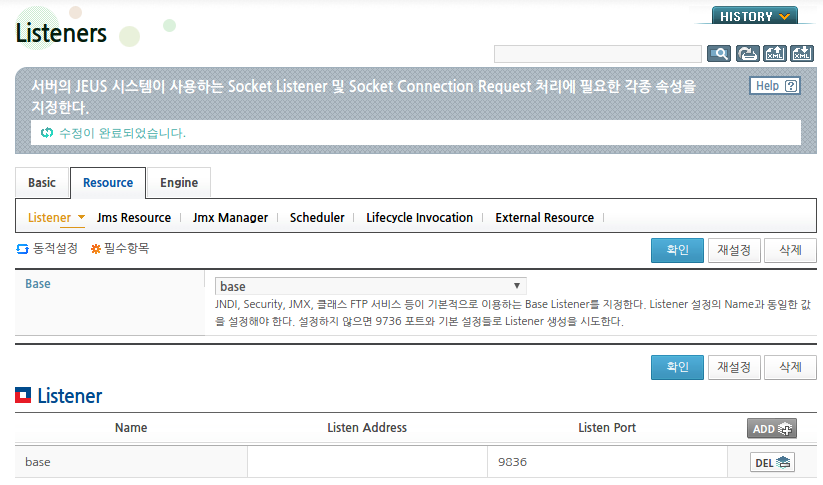Click the top 재설정 reset button
This screenshot has width=823, height=485.
[734, 250]
